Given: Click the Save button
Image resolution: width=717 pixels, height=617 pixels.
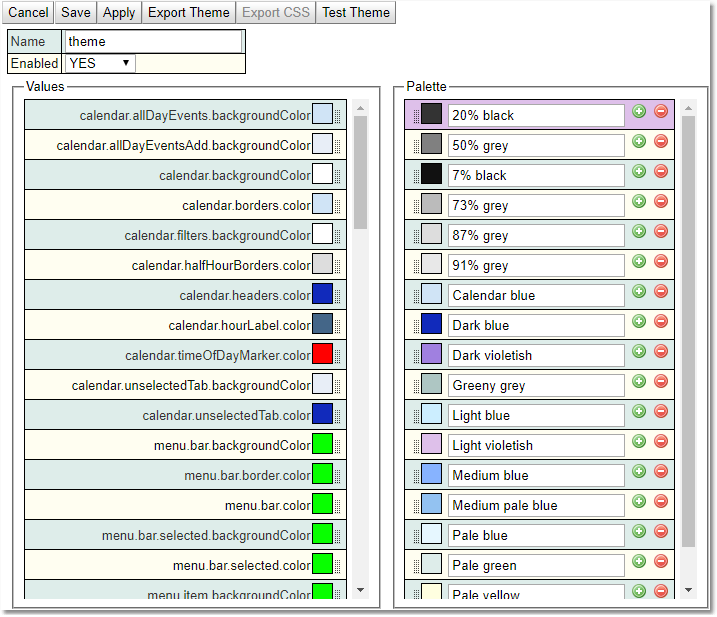Looking at the screenshot, I should click(x=75, y=13).
